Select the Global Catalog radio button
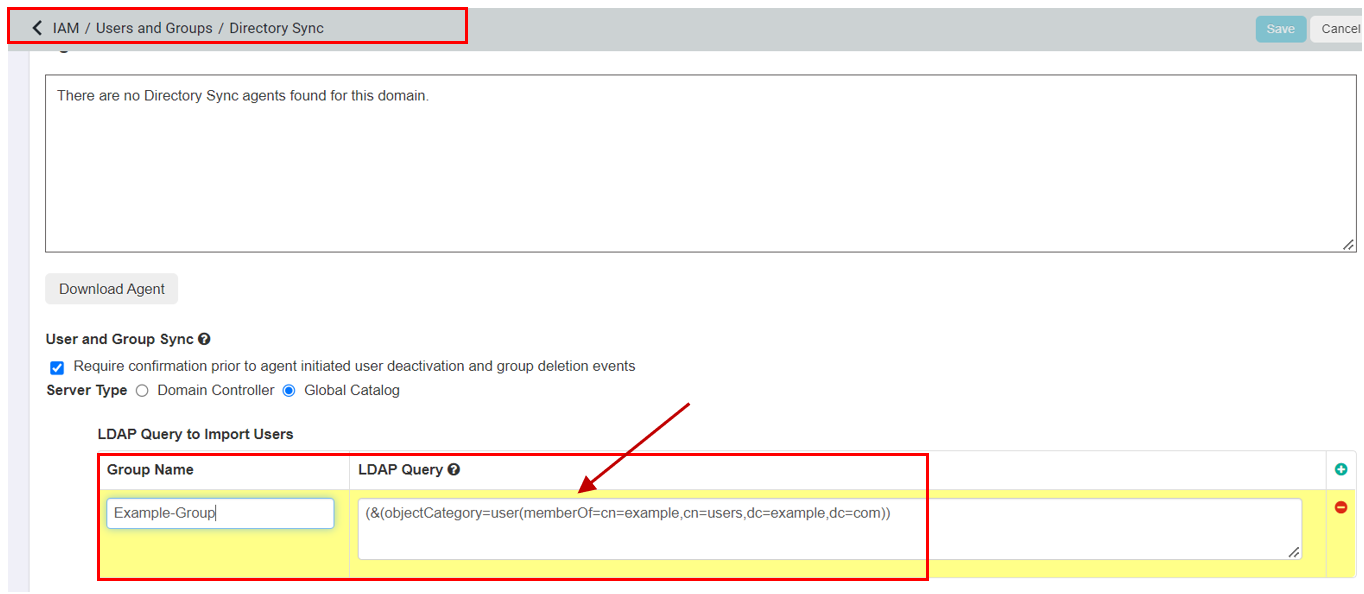Screen dimensions: 1364x594 pos(289,391)
